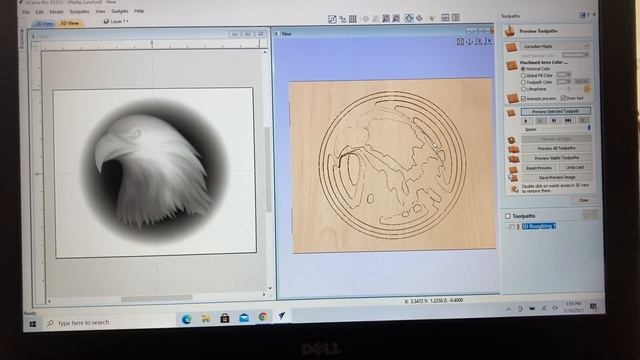Click the tile windows vertically icon
This screenshot has height=360, width=640.
pyautogui.click(x=456, y=18)
